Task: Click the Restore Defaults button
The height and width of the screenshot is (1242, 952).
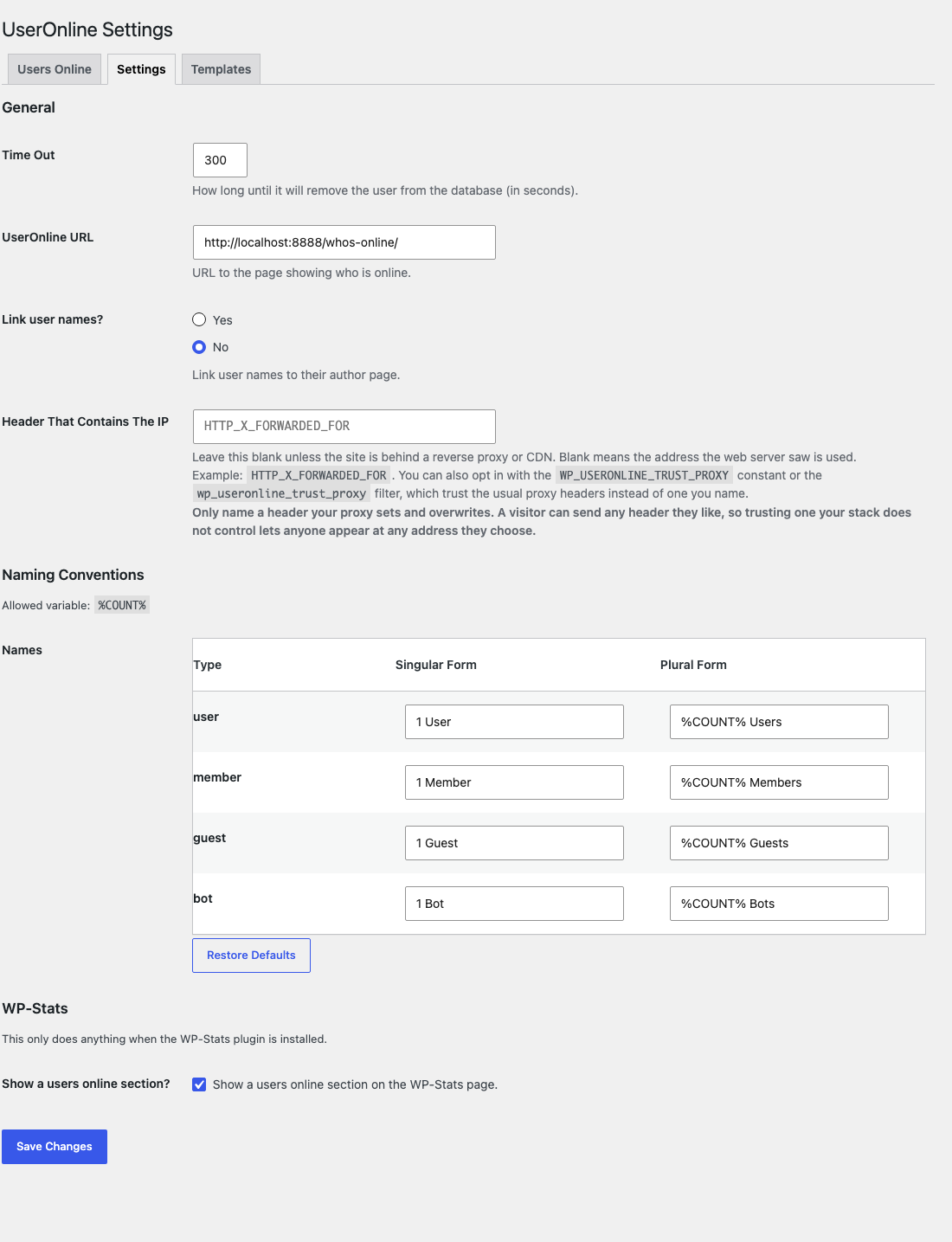Action: point(251,956)
